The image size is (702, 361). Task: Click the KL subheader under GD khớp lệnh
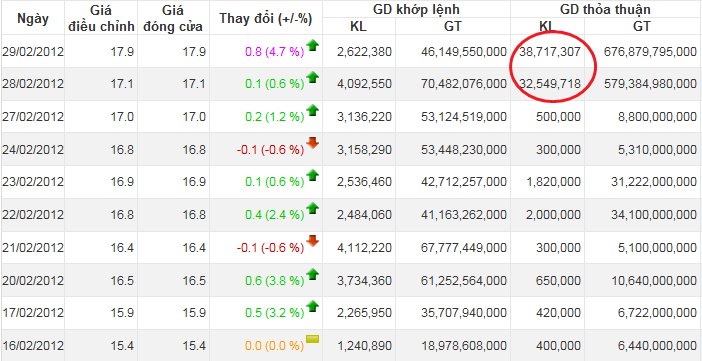[x=358, y=26]
